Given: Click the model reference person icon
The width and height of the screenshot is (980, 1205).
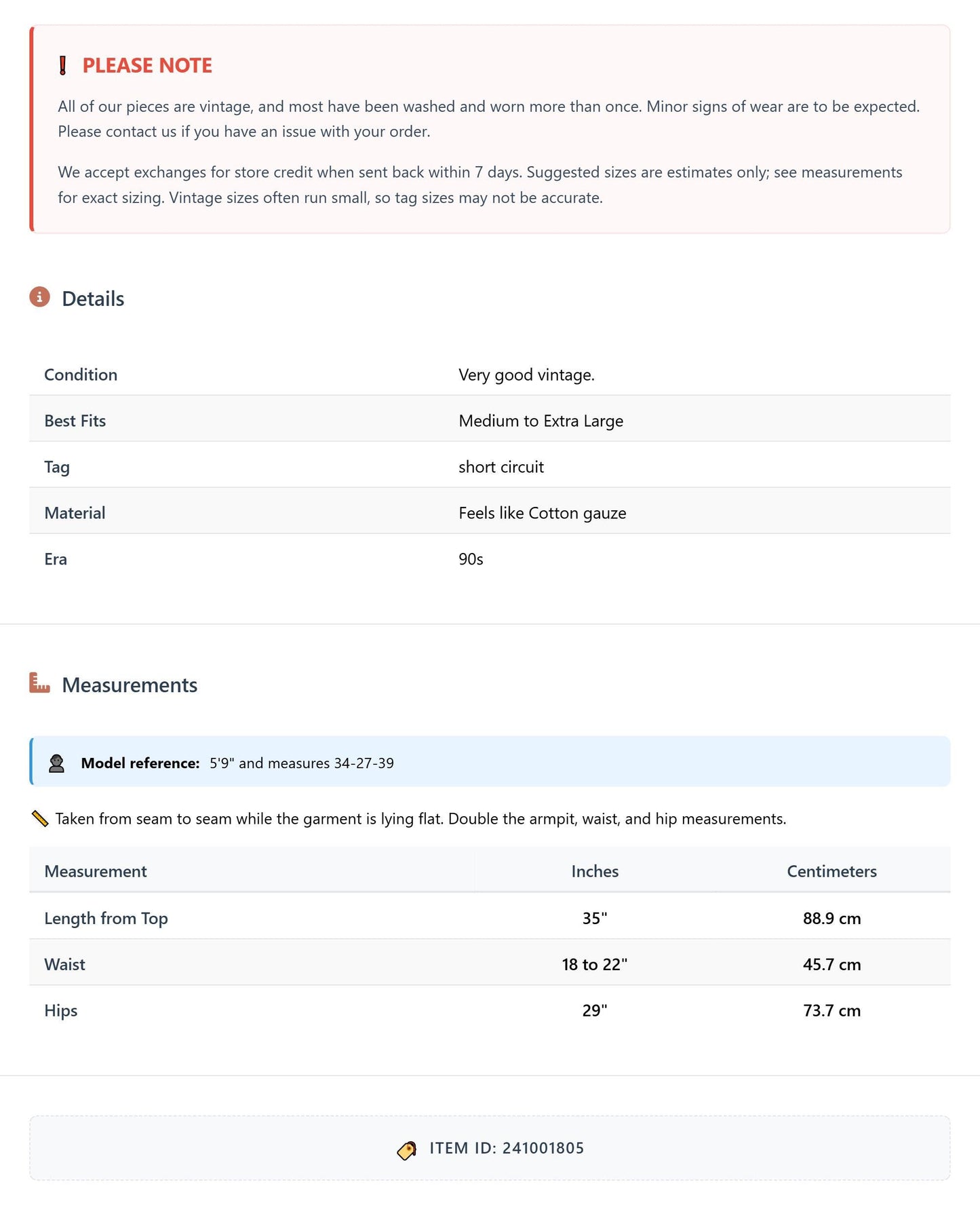Looking at the screenshot, I should pos(57,763).
